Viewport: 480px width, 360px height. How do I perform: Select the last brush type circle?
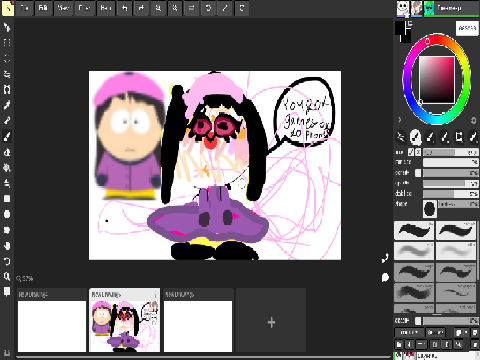[x=473, y=137]
